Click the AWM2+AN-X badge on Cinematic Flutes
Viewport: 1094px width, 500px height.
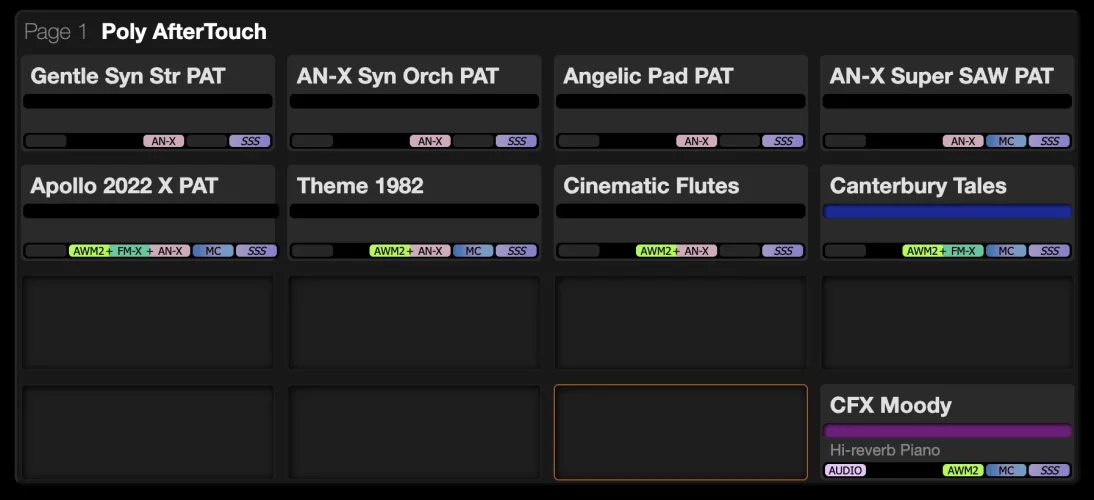coord(675,251)
